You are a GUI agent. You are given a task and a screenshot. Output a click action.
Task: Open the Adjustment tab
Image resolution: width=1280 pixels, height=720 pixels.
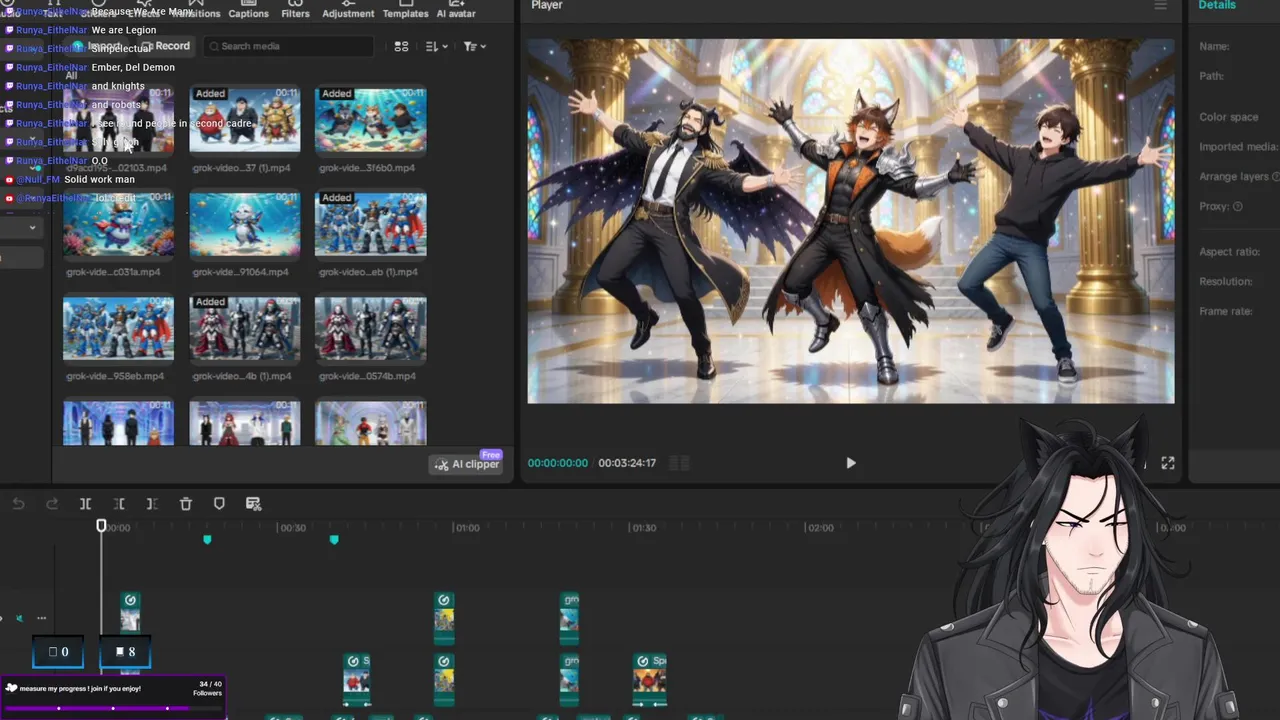[348, 10]
